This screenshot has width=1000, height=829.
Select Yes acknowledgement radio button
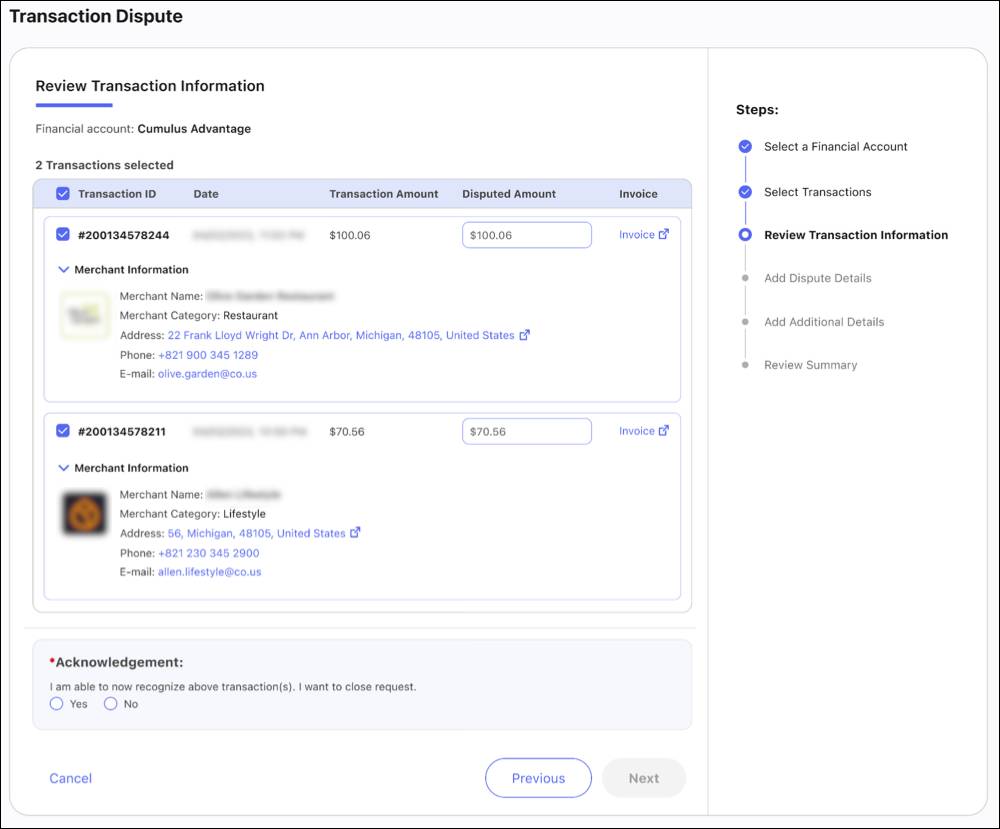(x=57, y=704)
